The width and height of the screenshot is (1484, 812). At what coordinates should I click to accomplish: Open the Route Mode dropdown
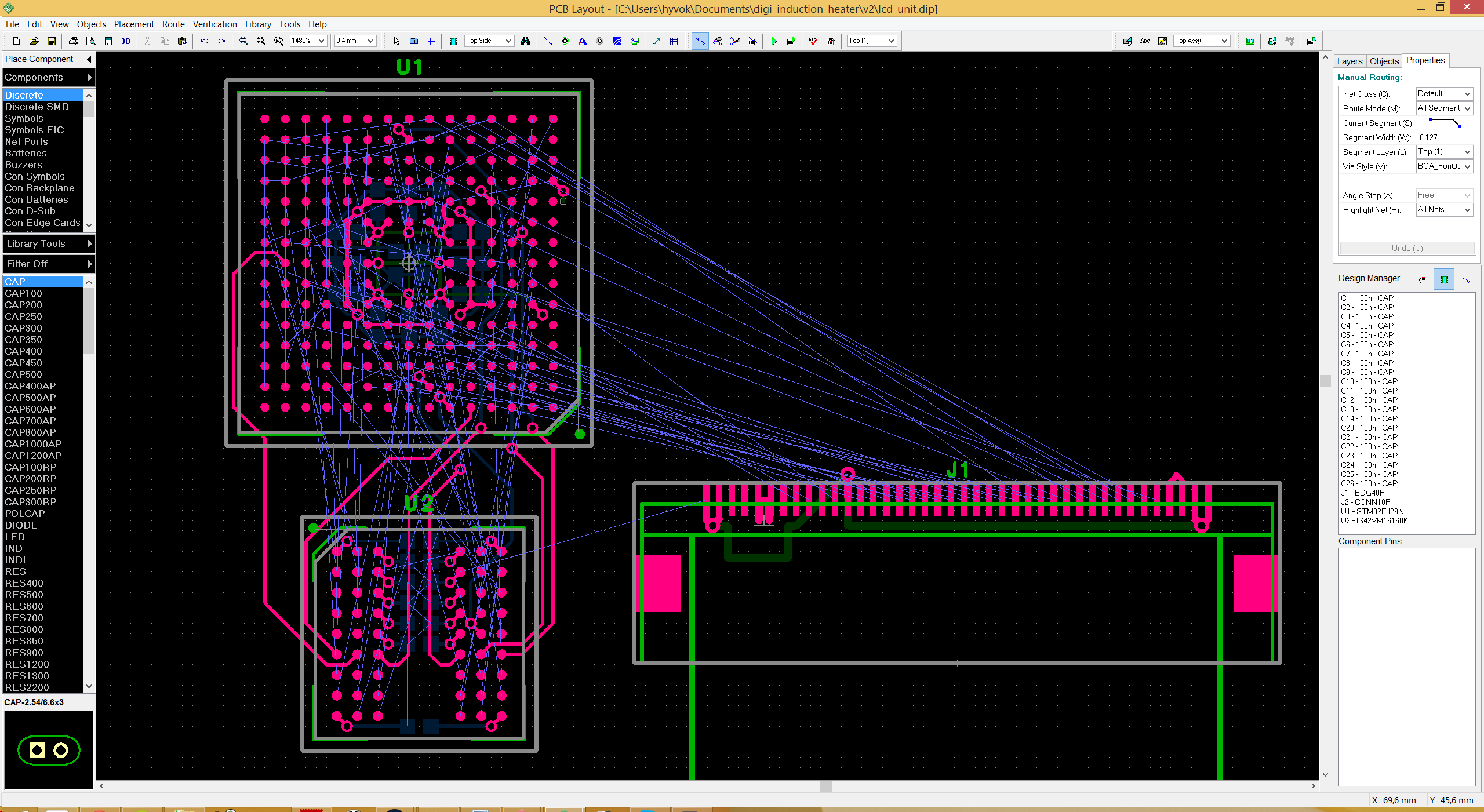[1444, 108]
